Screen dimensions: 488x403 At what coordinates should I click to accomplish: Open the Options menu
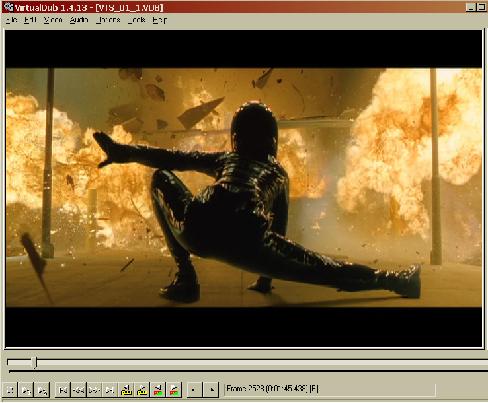click(x=108, y=20)
